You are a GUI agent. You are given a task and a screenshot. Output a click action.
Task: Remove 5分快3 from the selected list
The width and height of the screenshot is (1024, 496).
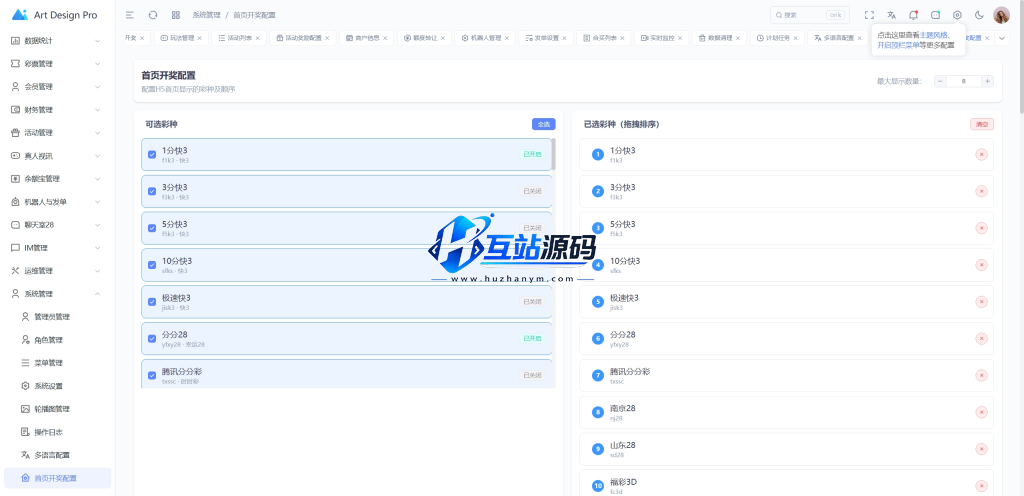pyautogui.click(x=982, y=228)
